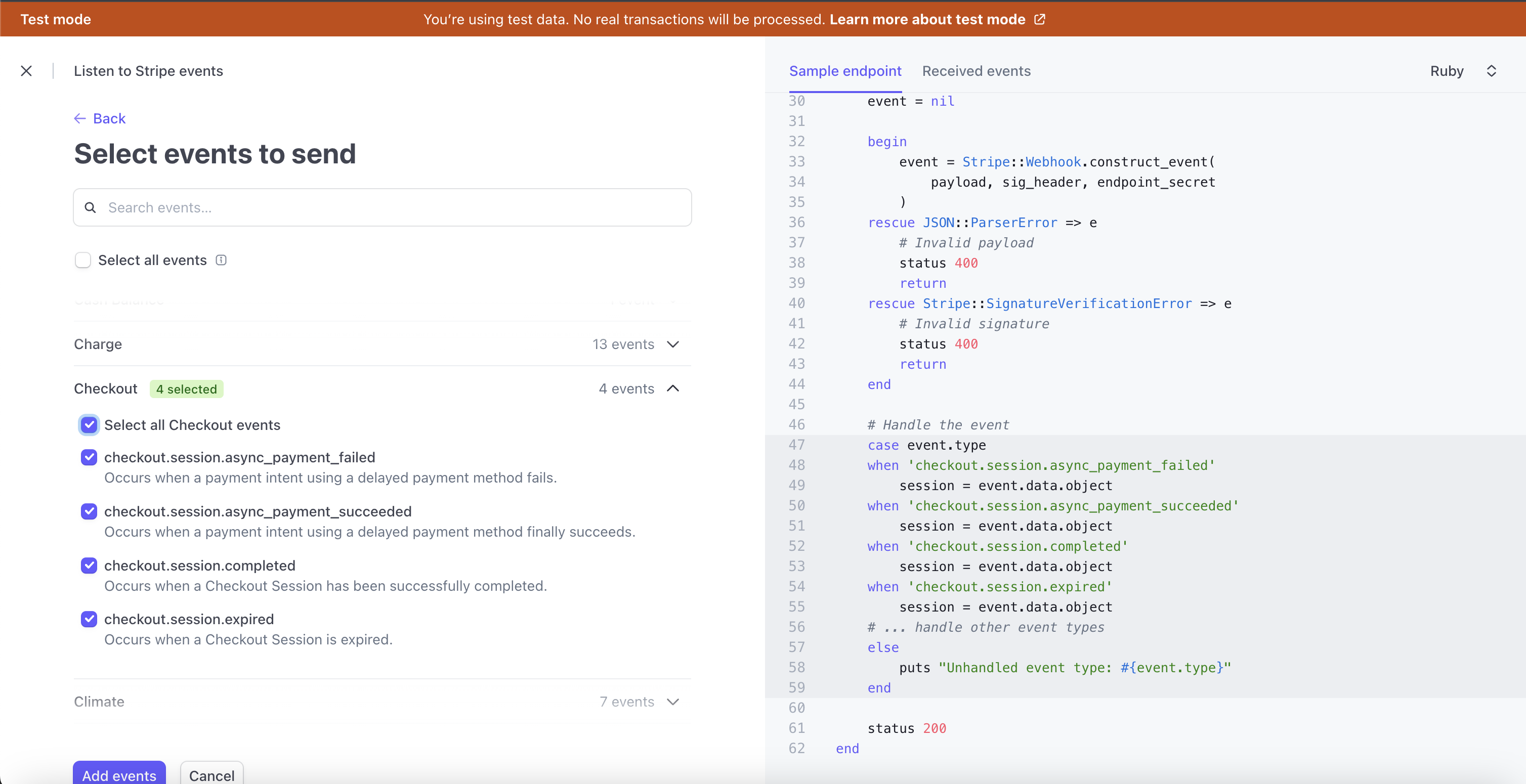
Task: Click the info icon beside Select all events
Action: point(221,260)
